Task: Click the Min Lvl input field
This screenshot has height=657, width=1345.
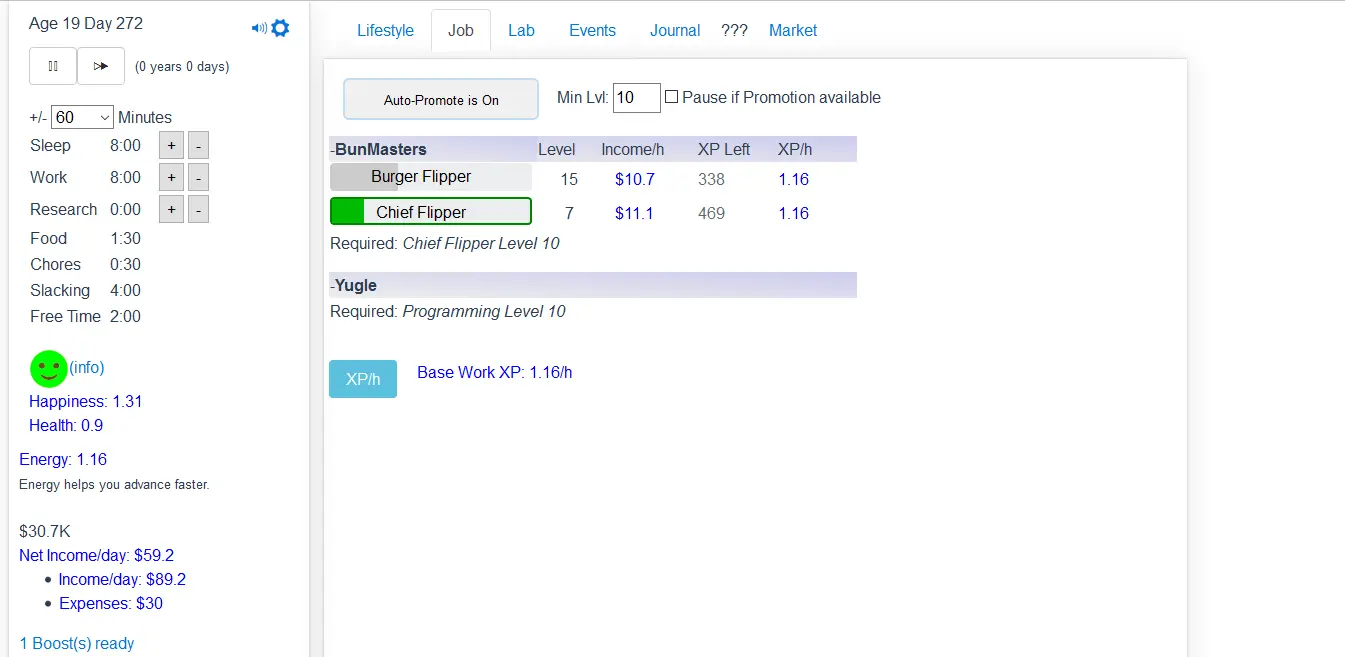Action: (636, 97)
